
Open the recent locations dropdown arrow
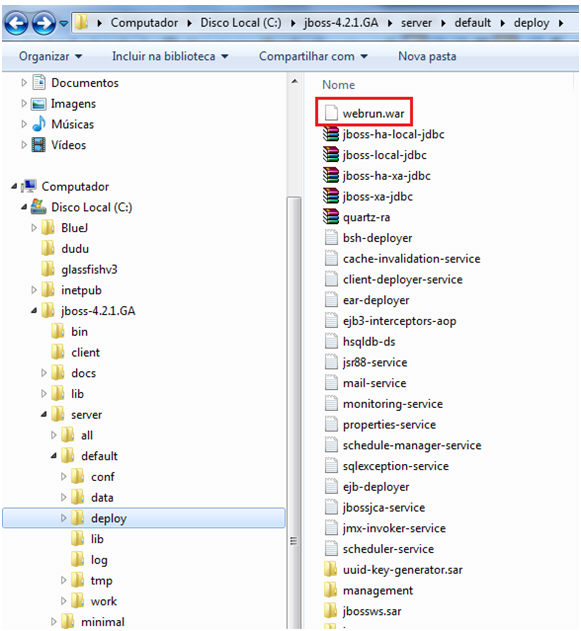(64, 23)
